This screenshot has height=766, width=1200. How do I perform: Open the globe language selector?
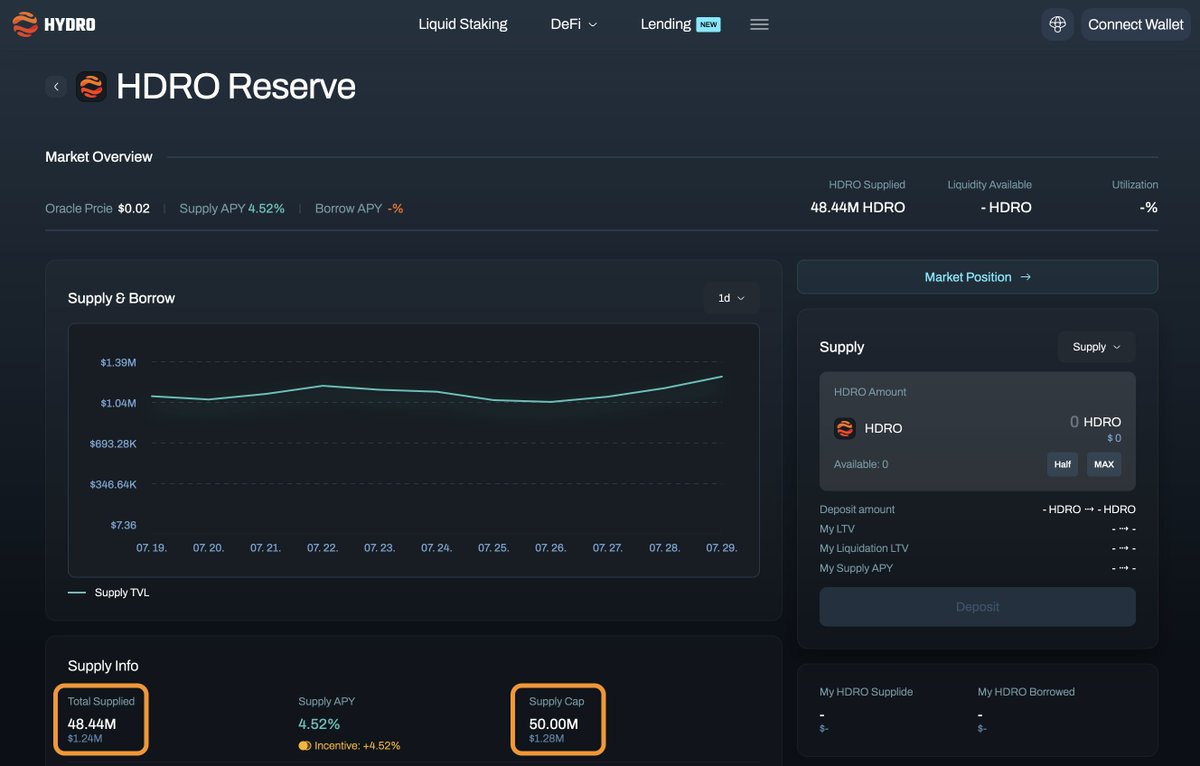1057,24
